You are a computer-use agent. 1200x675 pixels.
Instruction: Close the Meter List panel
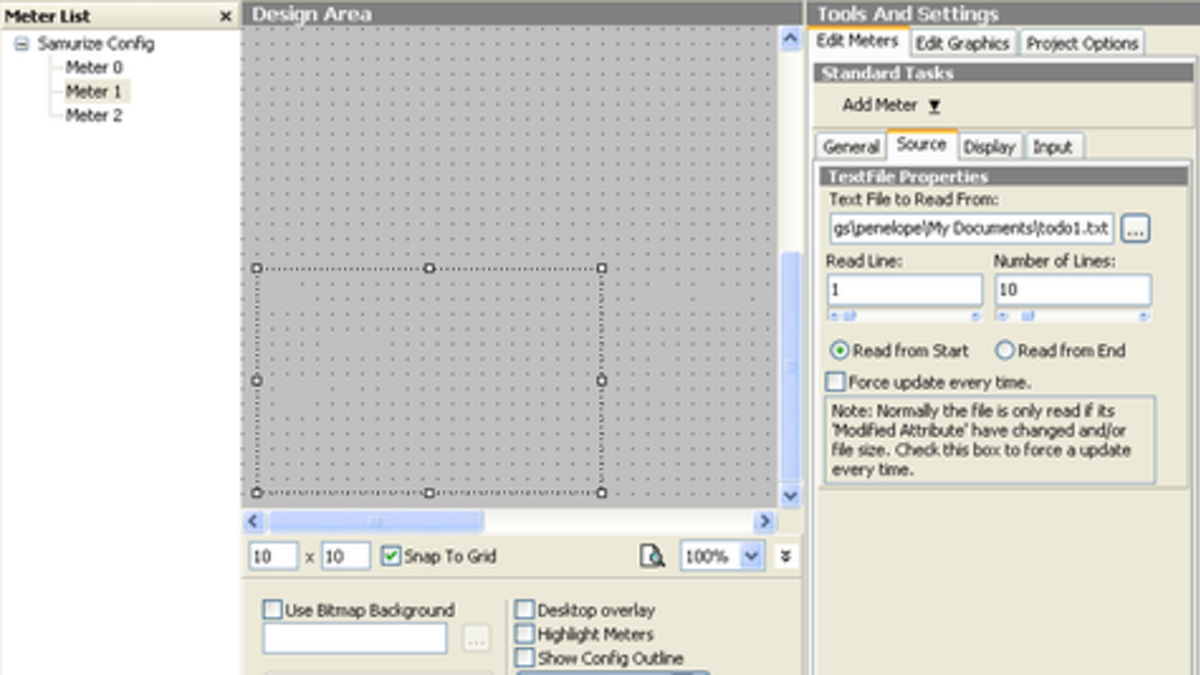pyautogui.click(x=228, y=16)
